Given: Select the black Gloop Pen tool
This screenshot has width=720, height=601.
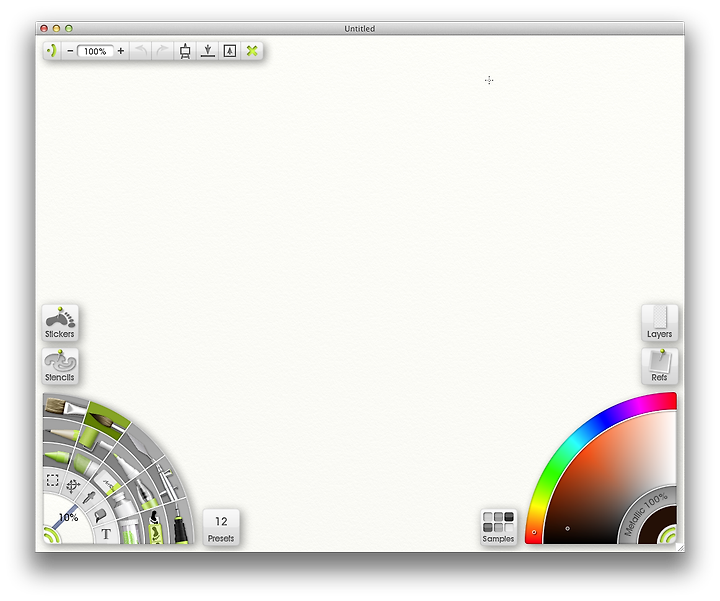Looking at the screenshot, I should click(x=182, y=526).
